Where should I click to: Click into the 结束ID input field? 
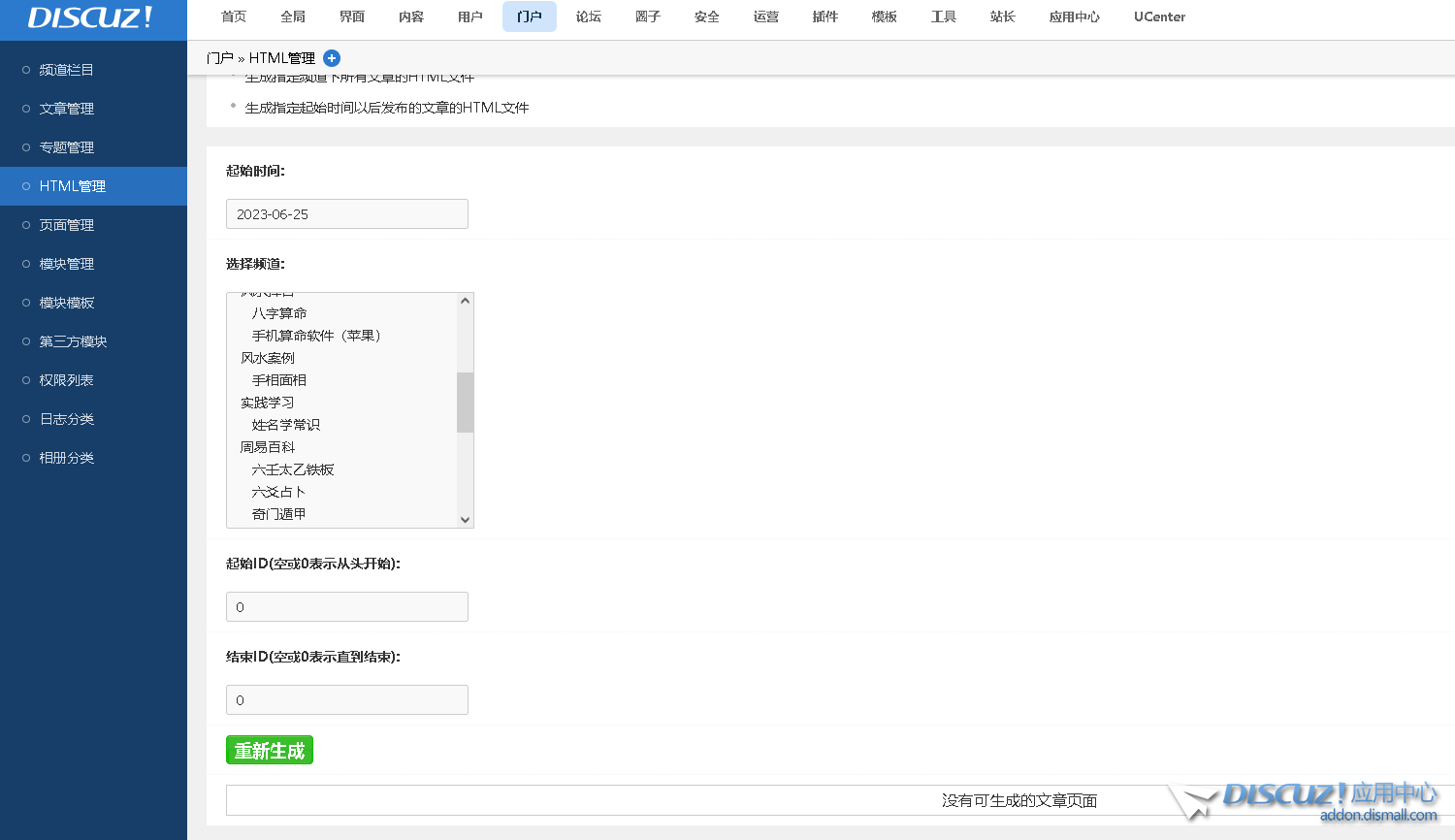[x=346, y=700]
